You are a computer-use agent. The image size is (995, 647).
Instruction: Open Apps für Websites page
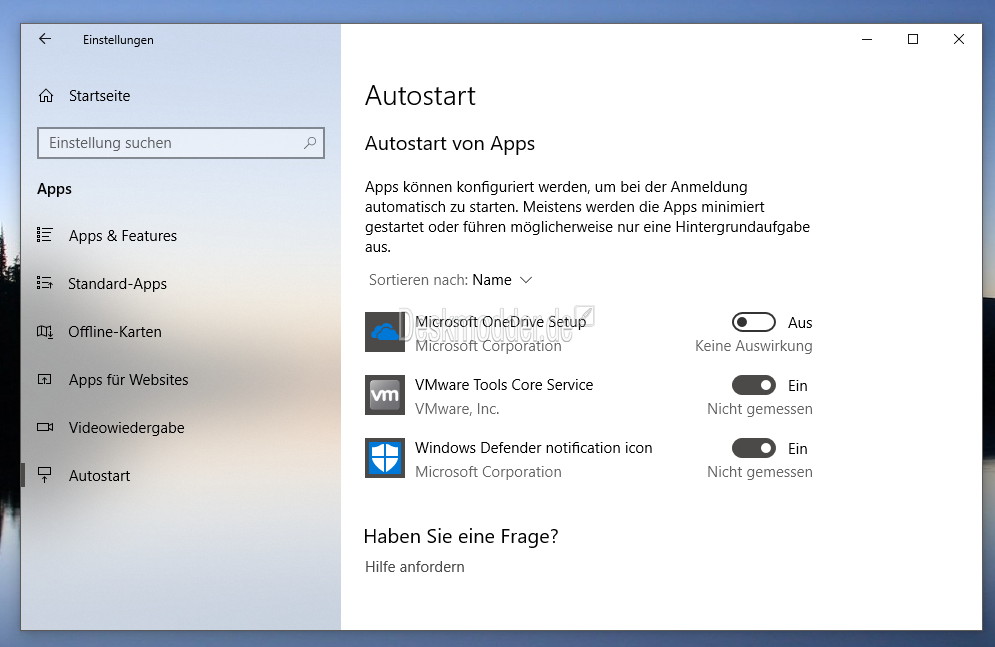click(x=128, y=379)
